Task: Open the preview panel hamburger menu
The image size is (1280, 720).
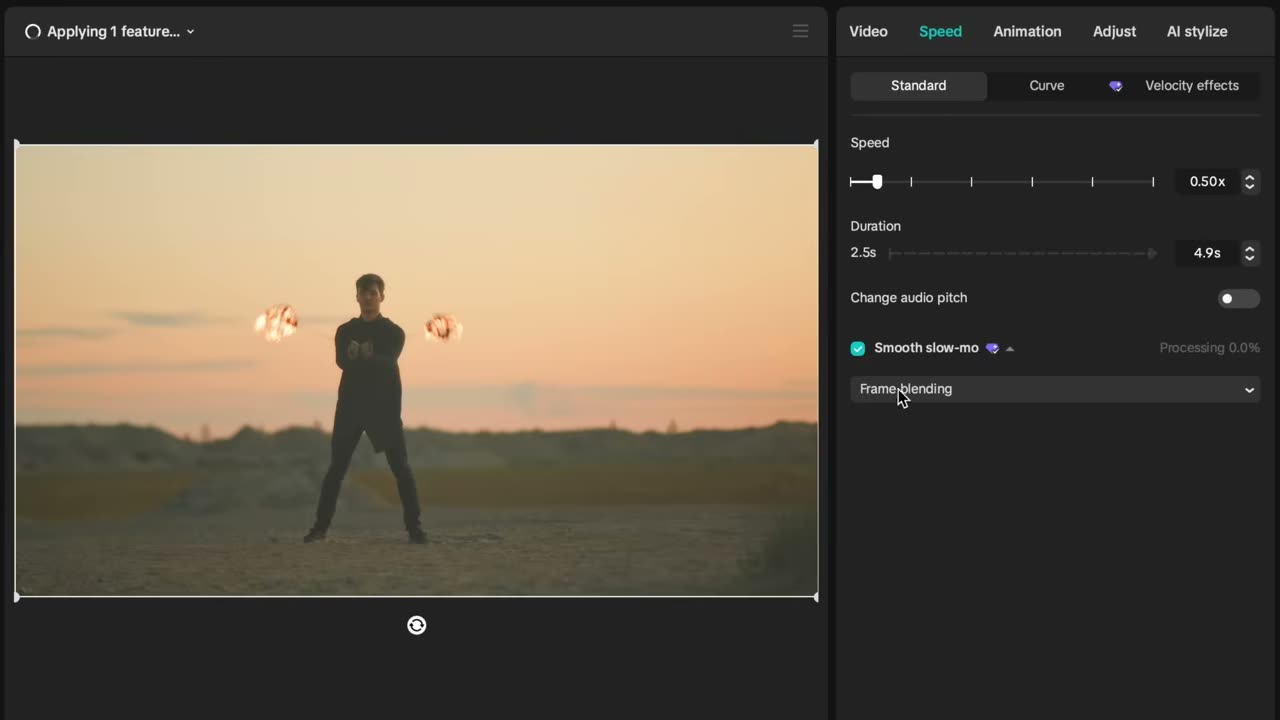Action: (x=800, y=31)
